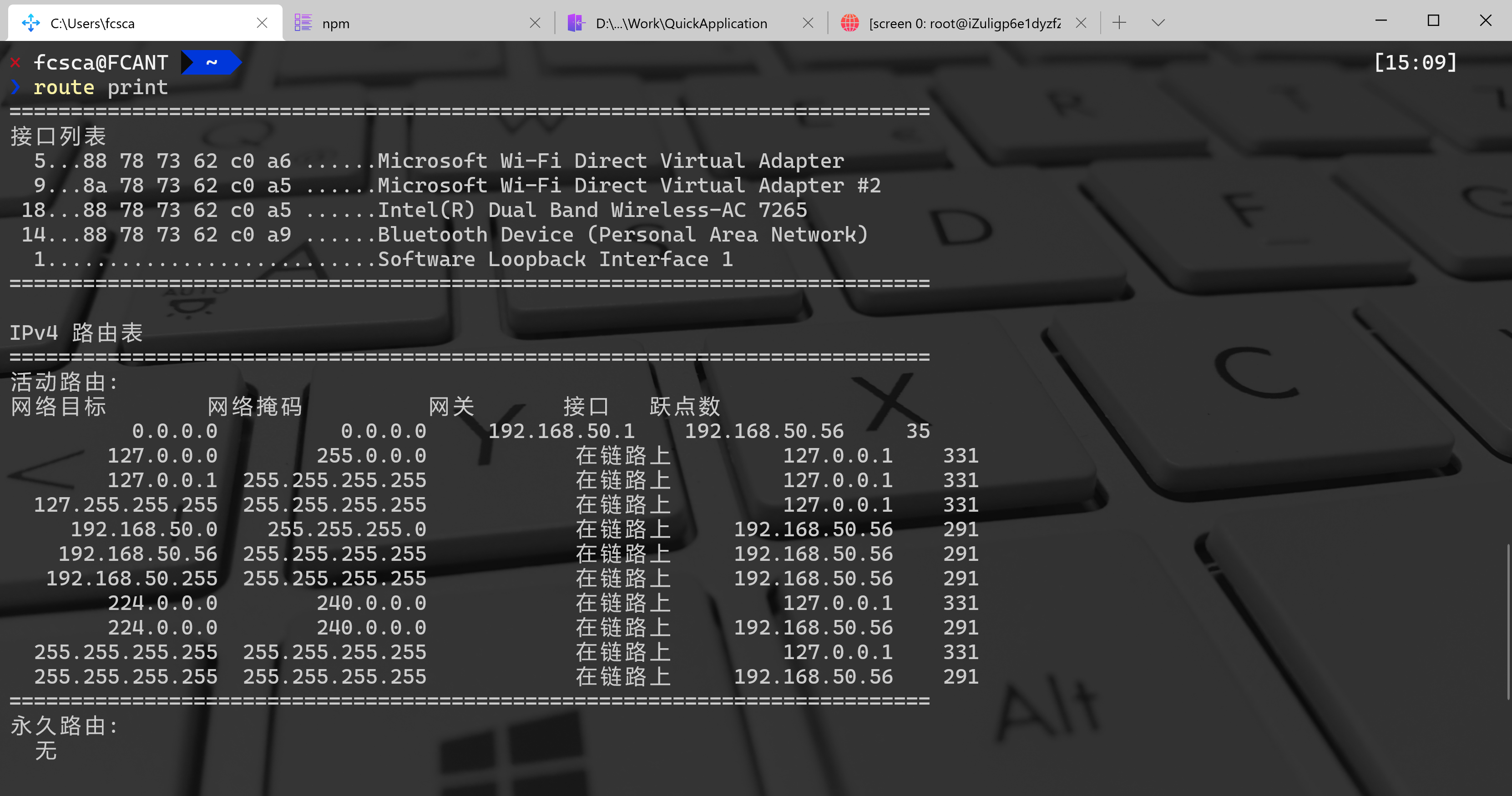Click 'Intel(R) Dual Band Wireless-AC 7265' text

592,211
